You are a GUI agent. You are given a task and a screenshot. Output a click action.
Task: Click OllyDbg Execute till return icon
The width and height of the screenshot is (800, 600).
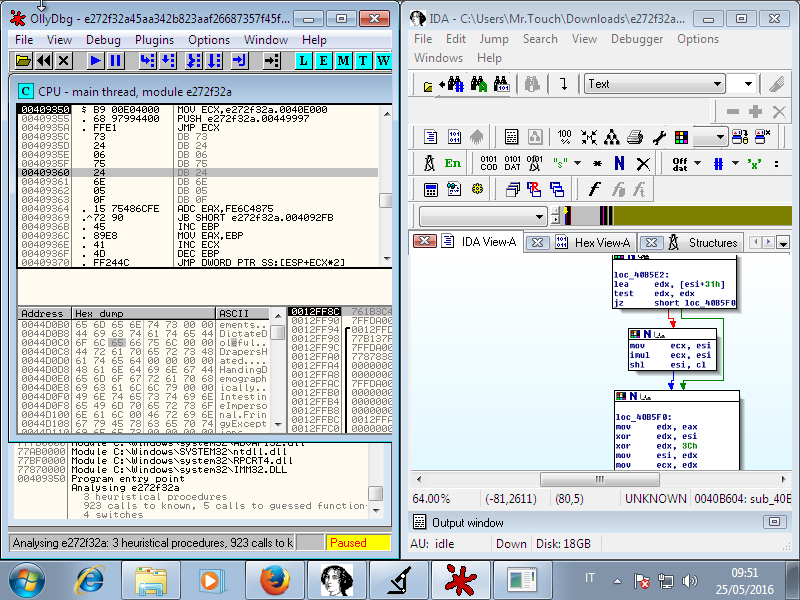click(239, 61)
